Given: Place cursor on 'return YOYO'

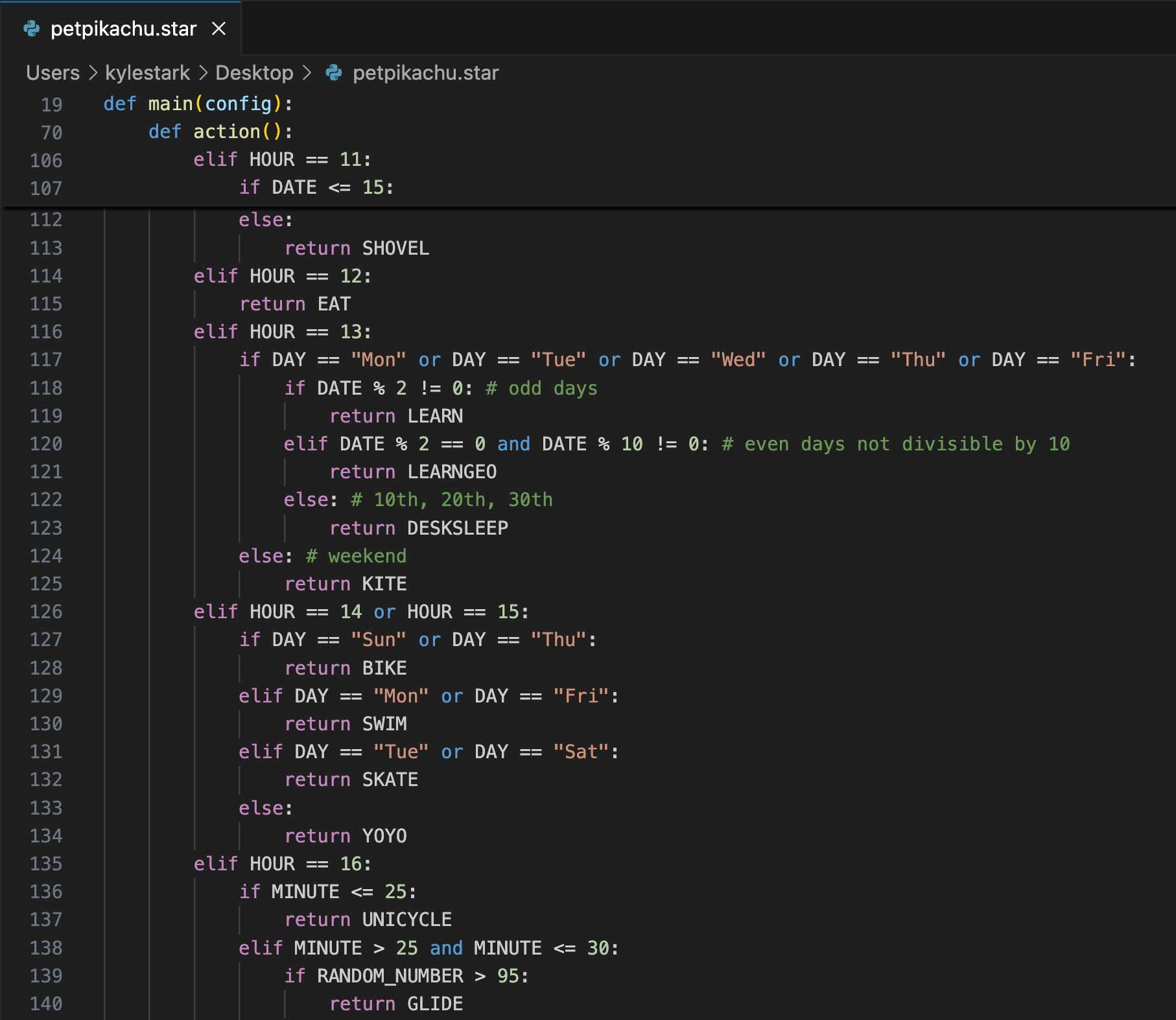Looking at the screenshot, I should pos(346,836).
